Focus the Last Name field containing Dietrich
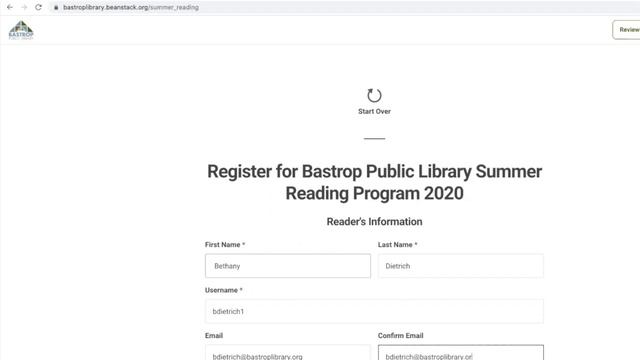The height and width of the screenshot is (360, 640). (461, 266)
